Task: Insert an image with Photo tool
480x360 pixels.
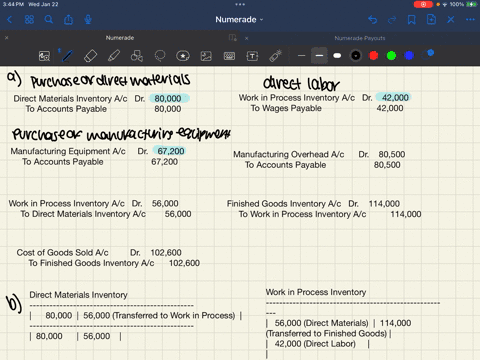Action: pyautogui.click(x=206, y=56)
